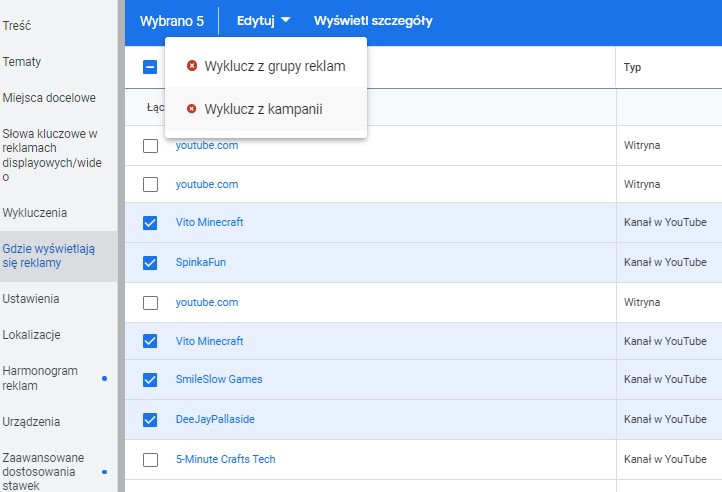Click the Typ column header
The height and width of the screenshot is (492, 722).
click(632, 67)
